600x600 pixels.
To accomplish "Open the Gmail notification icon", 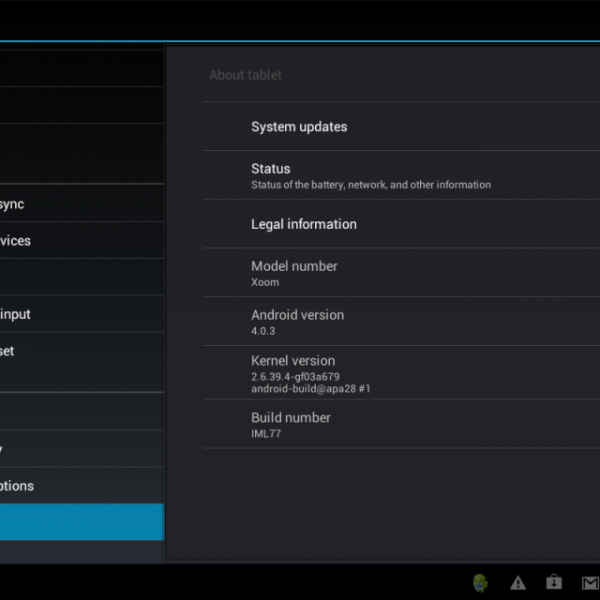I will 590,582.
